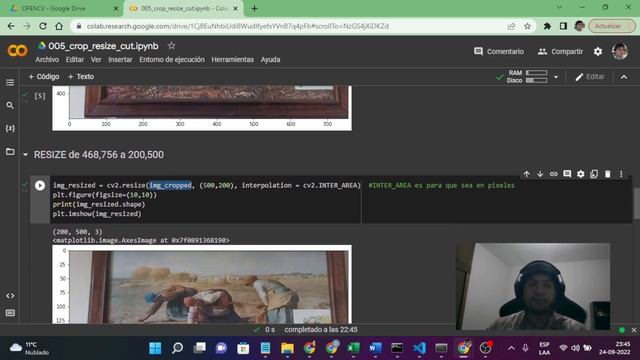The width and height of the screenshot is (640, 360).
Task: Click the Colab logo
Action: point(18,51)
